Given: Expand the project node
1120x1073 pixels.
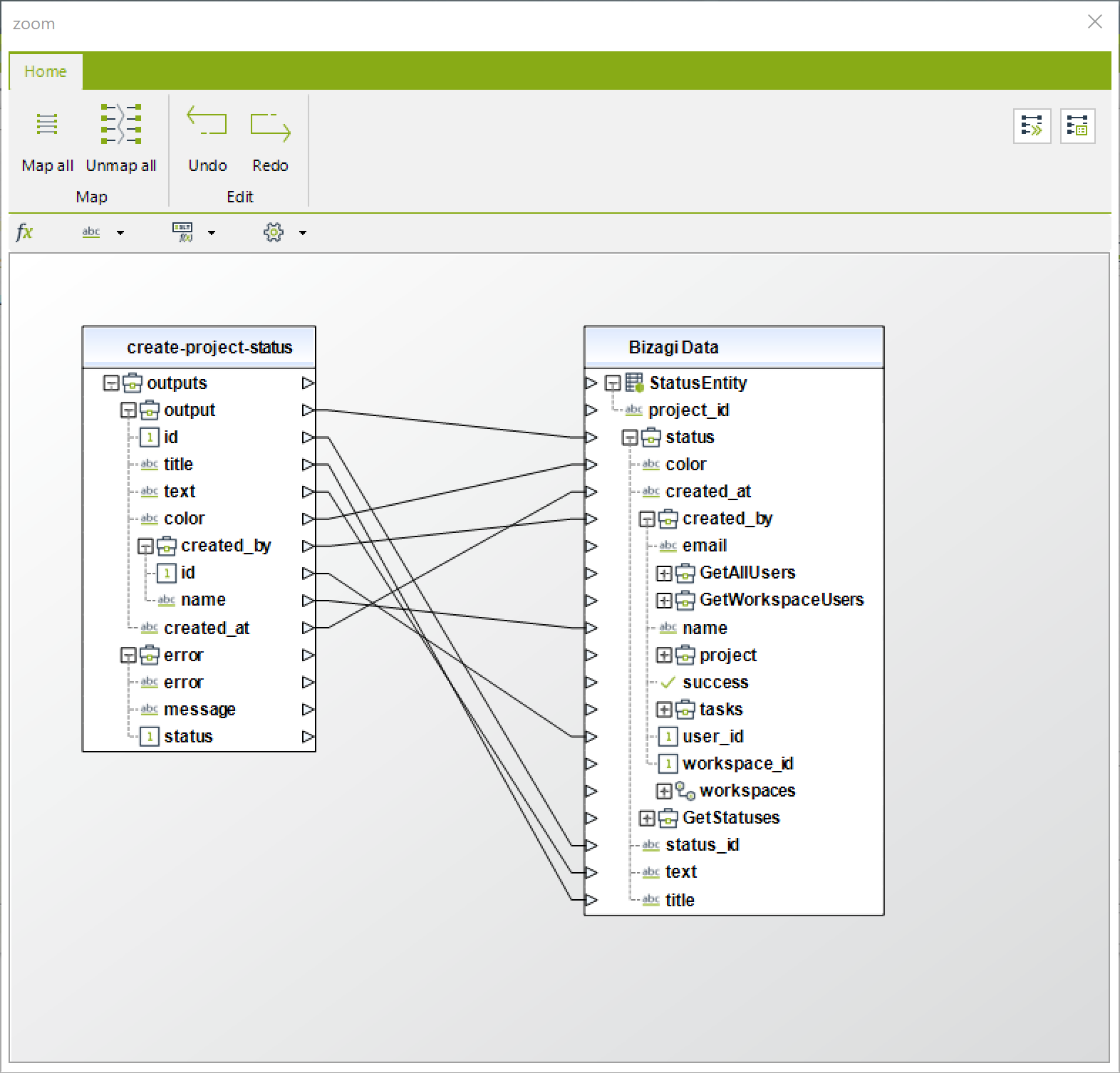Looking at the screenshot, I should pos(664,655).
